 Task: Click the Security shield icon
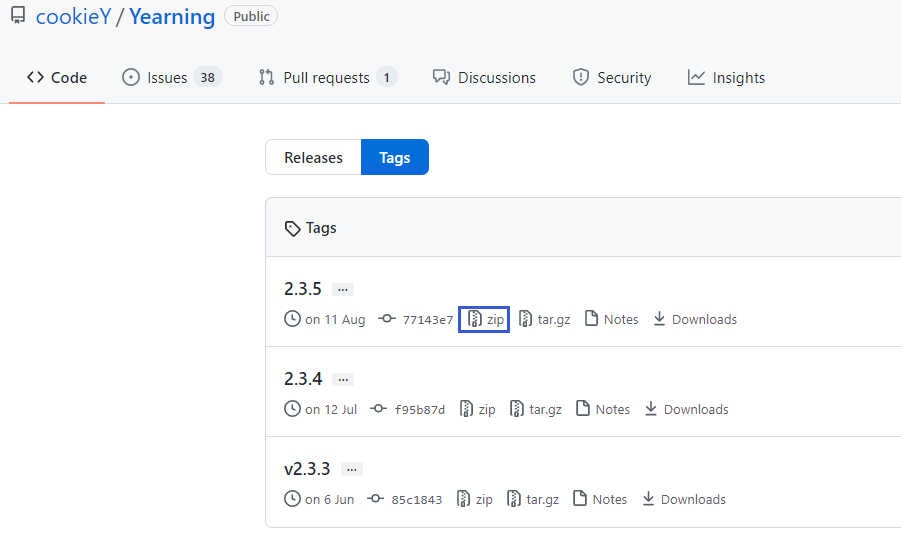[x=580, y=77]
